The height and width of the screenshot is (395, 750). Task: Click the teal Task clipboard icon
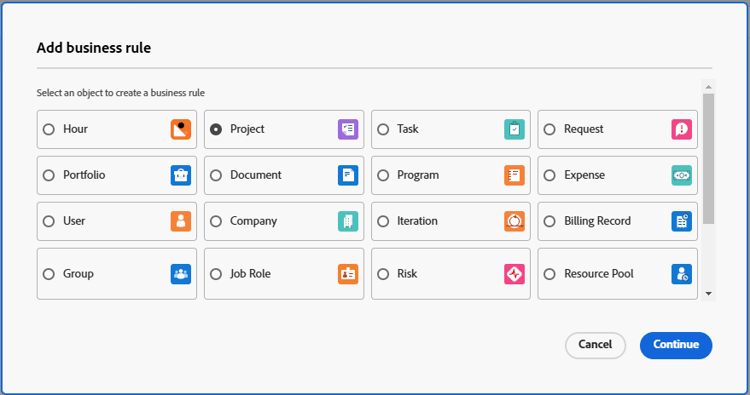(x=514, y=129)
